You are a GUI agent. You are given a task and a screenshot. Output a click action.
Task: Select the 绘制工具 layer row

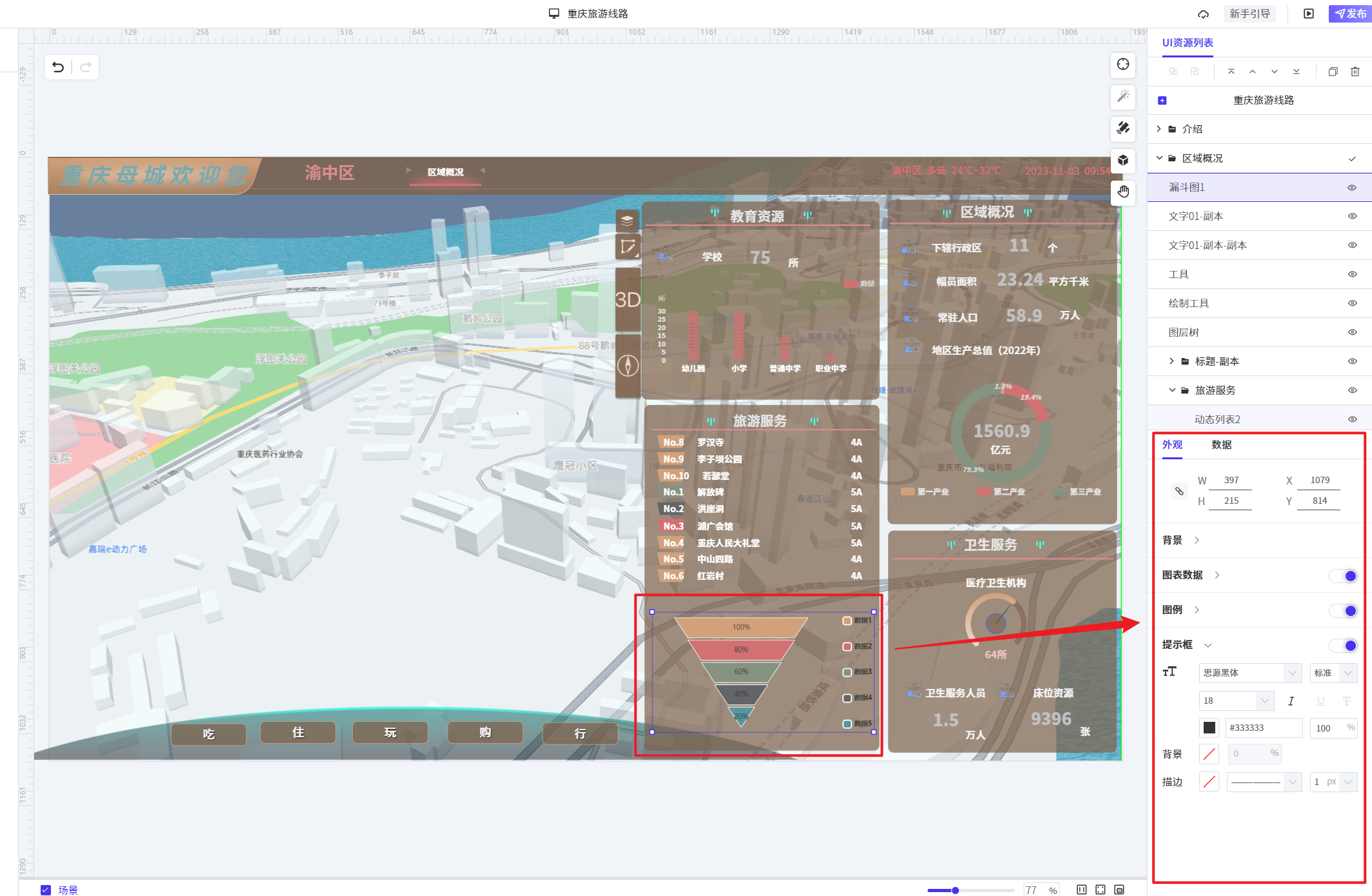click(1259, 303)
